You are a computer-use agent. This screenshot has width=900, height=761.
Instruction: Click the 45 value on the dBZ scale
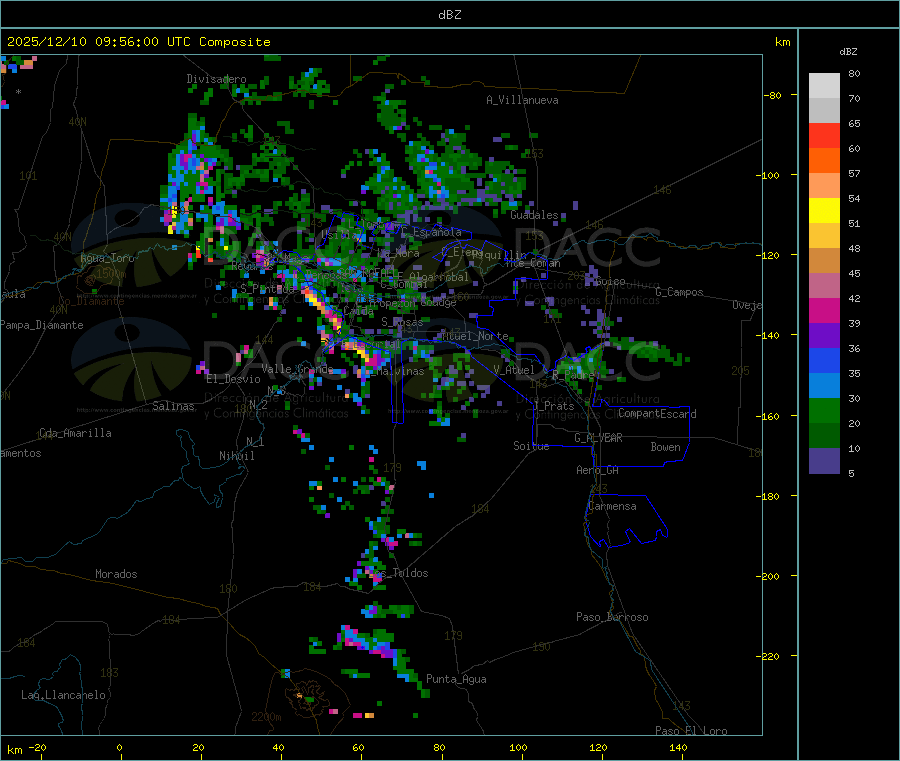click(x=854, y=273)
